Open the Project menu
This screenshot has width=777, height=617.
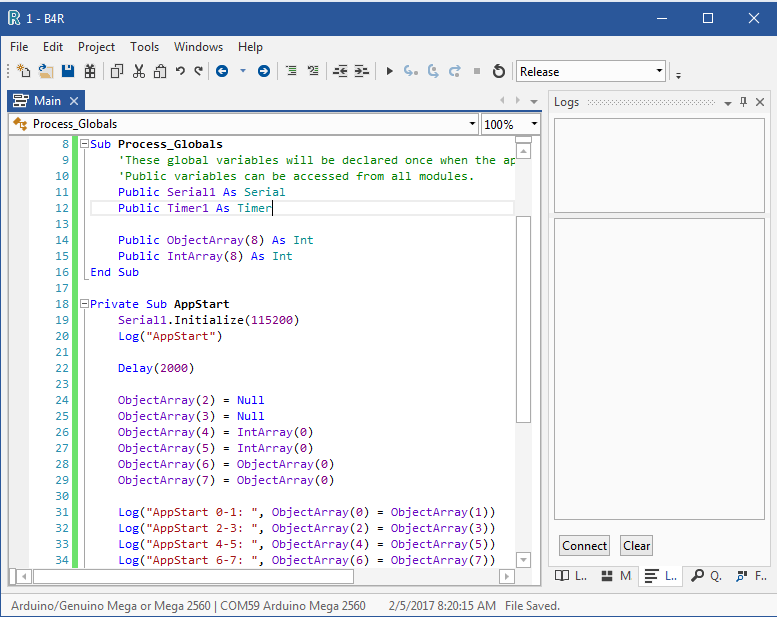(96, 47)
